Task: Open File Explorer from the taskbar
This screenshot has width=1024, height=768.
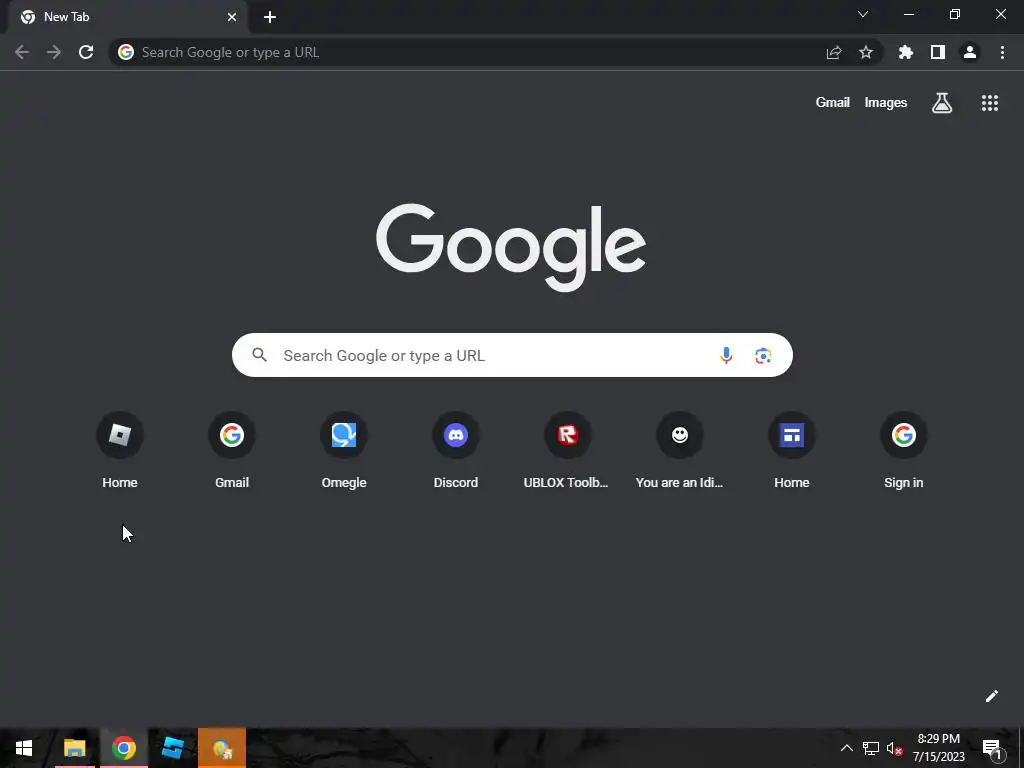Action: (x=74, y=748)
